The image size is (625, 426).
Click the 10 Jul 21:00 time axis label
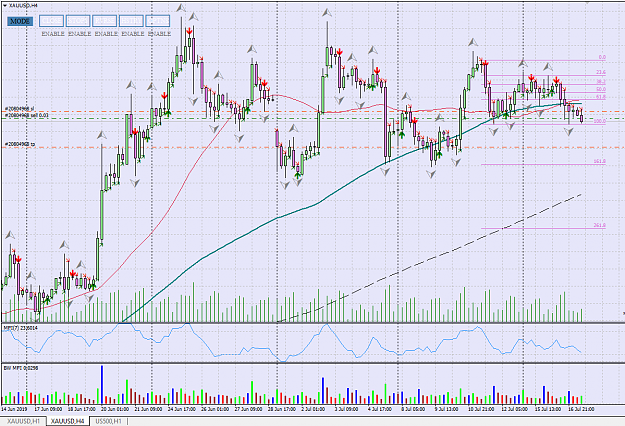482,409
